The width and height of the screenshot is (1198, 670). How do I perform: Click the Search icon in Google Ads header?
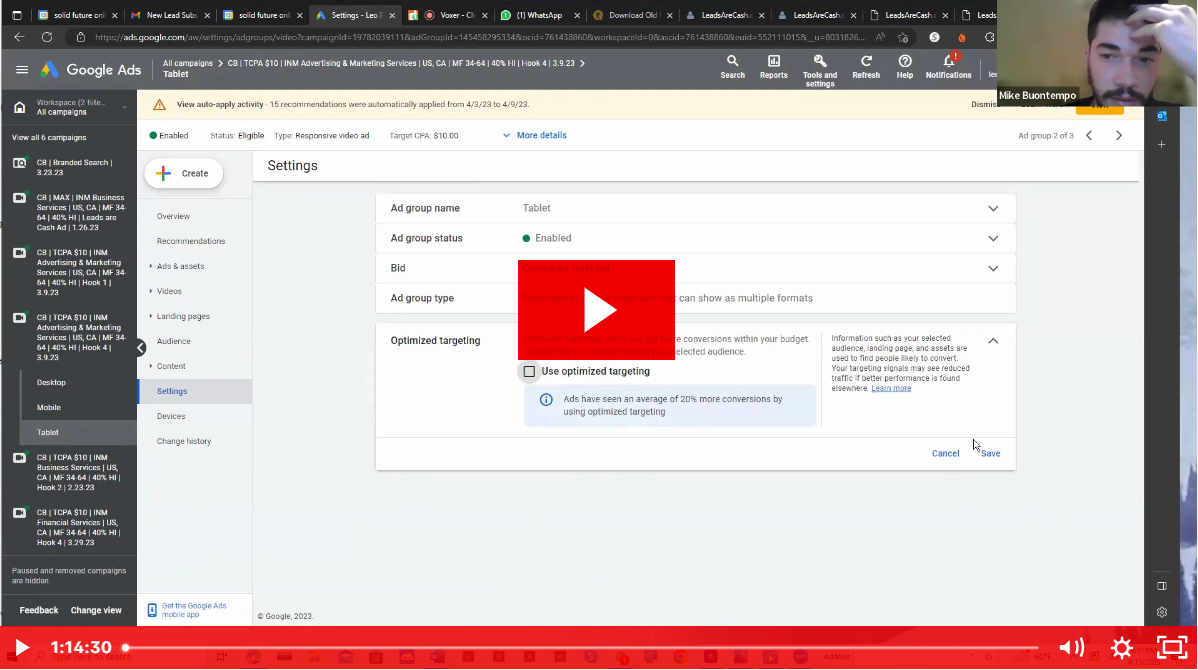pos(732,62)
